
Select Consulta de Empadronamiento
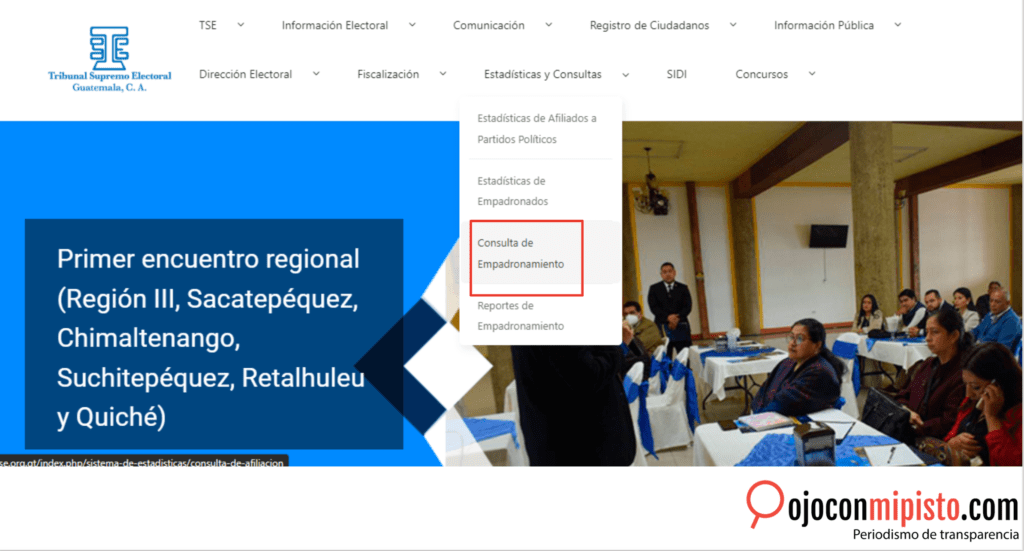[x=519, y=254]
